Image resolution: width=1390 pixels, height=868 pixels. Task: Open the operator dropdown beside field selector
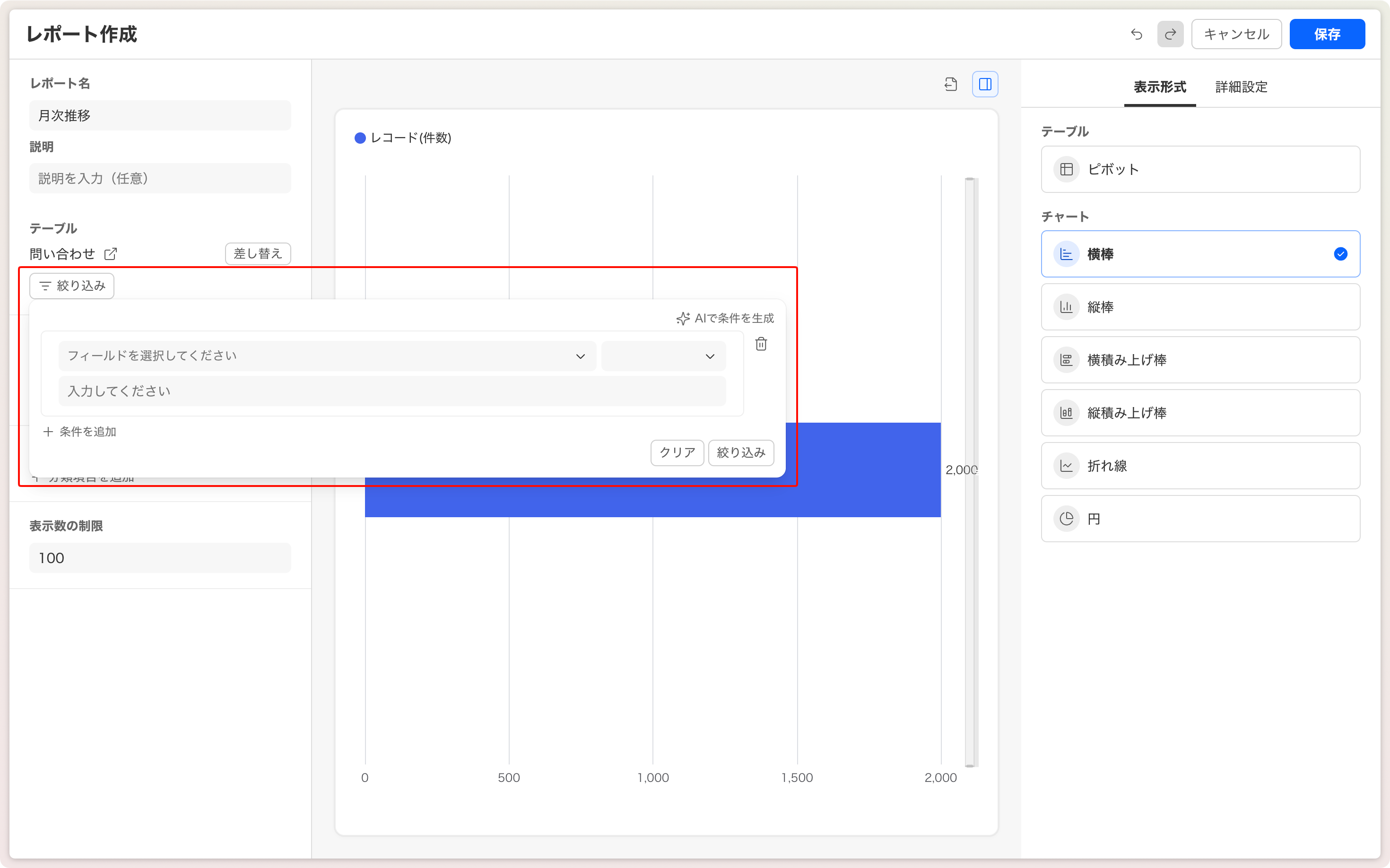coord(663,356)
